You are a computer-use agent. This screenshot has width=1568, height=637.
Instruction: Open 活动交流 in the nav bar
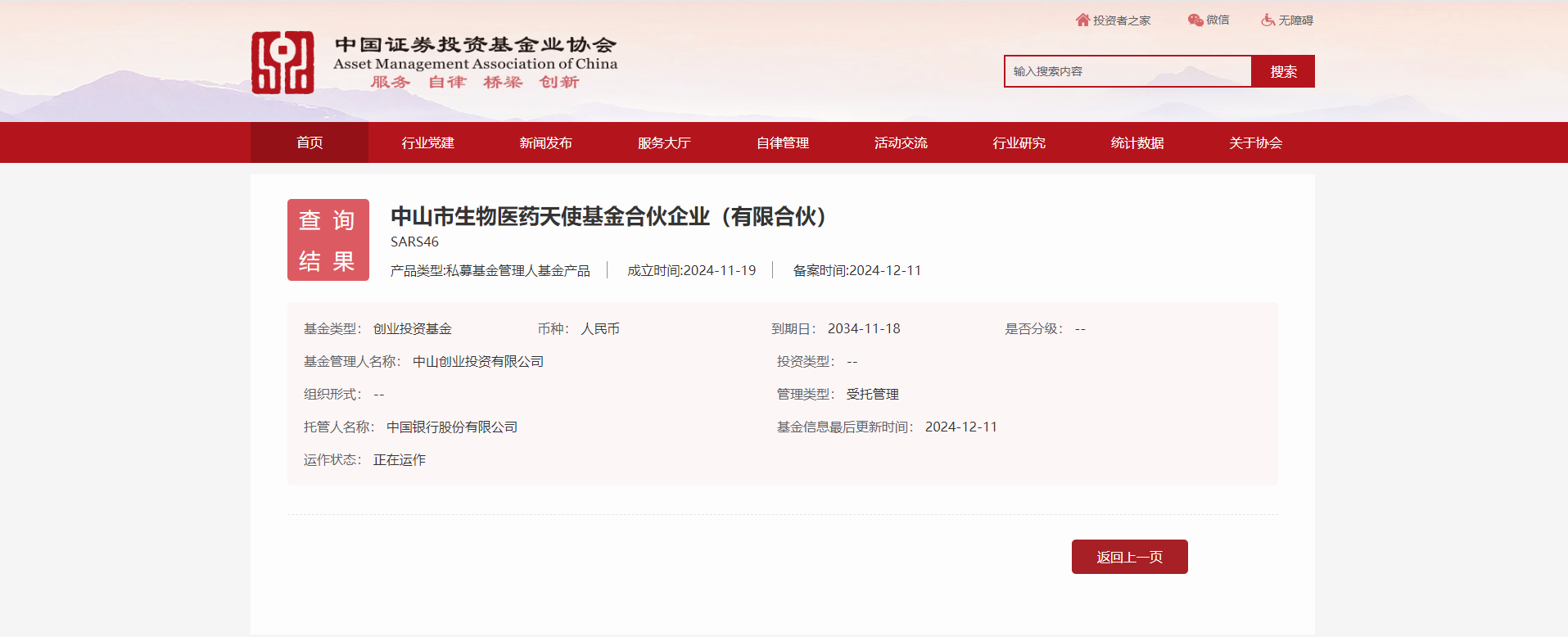[x=901, y=142]
